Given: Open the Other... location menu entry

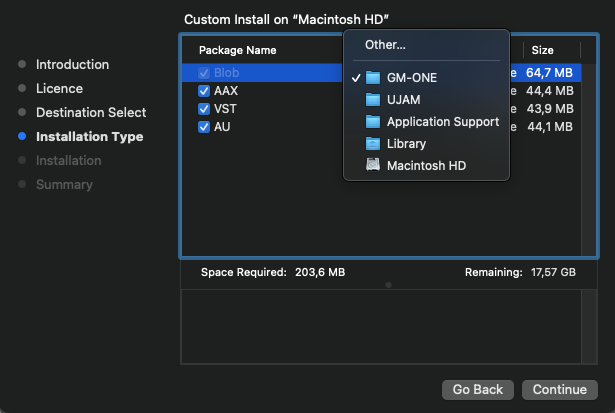Looking at the screenshot, I should 385,45.
